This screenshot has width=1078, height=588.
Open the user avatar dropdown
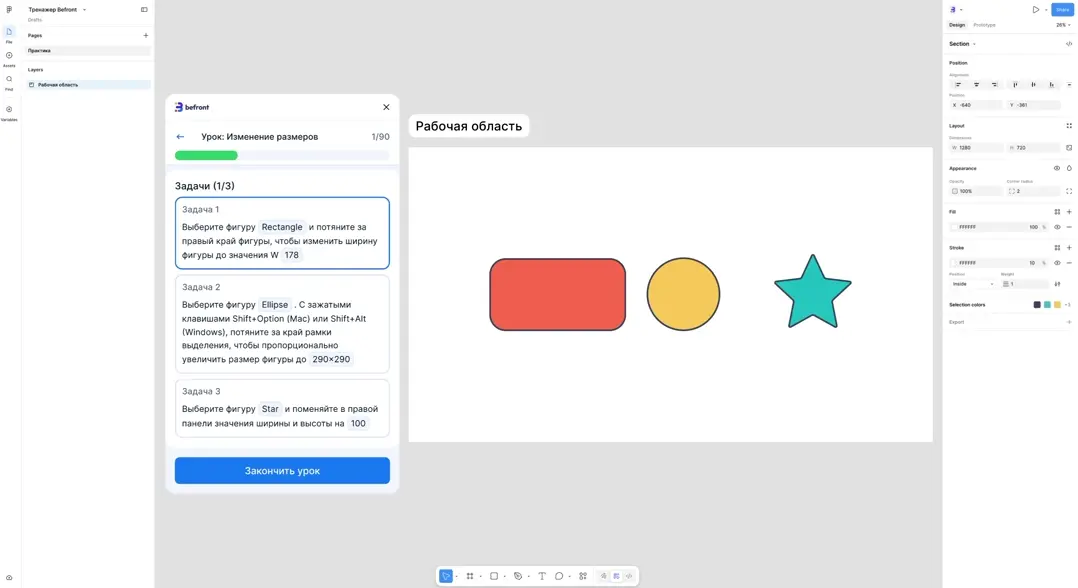(x=956, y=10)
